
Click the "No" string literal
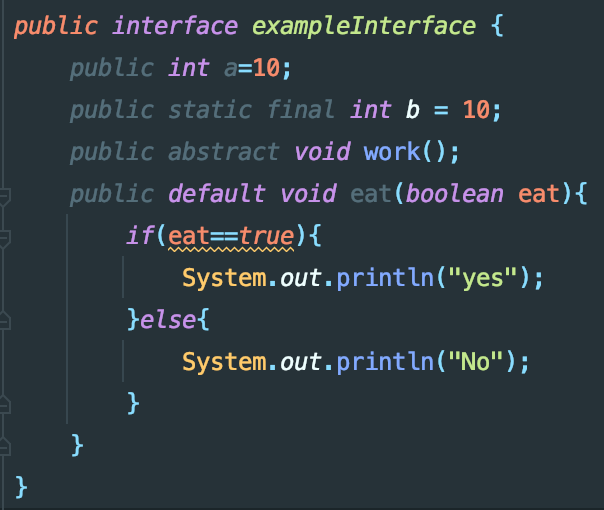[476, 361]
